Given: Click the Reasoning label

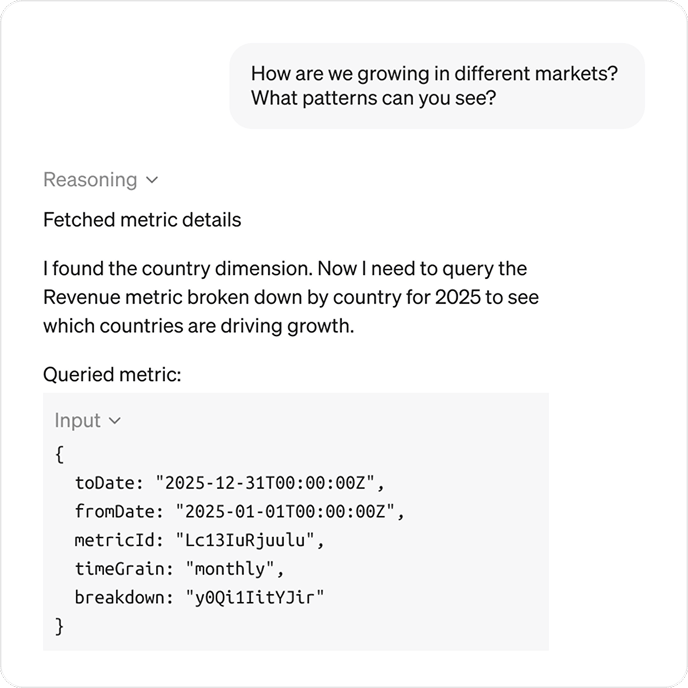Looking at the screenshot, I should [90, 180].
